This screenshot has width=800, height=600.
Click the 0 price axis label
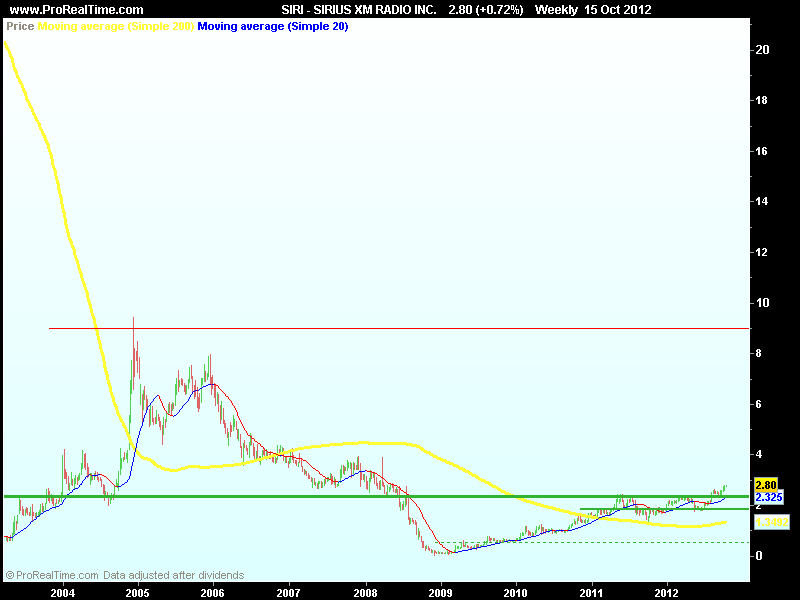click(x=759, y=556)
